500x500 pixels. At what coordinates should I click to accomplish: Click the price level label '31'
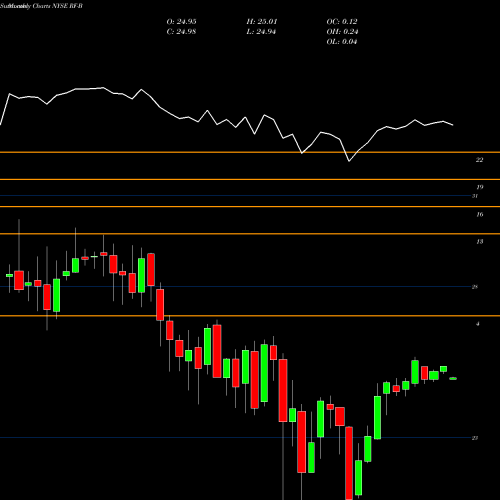[x=475, y=196]
